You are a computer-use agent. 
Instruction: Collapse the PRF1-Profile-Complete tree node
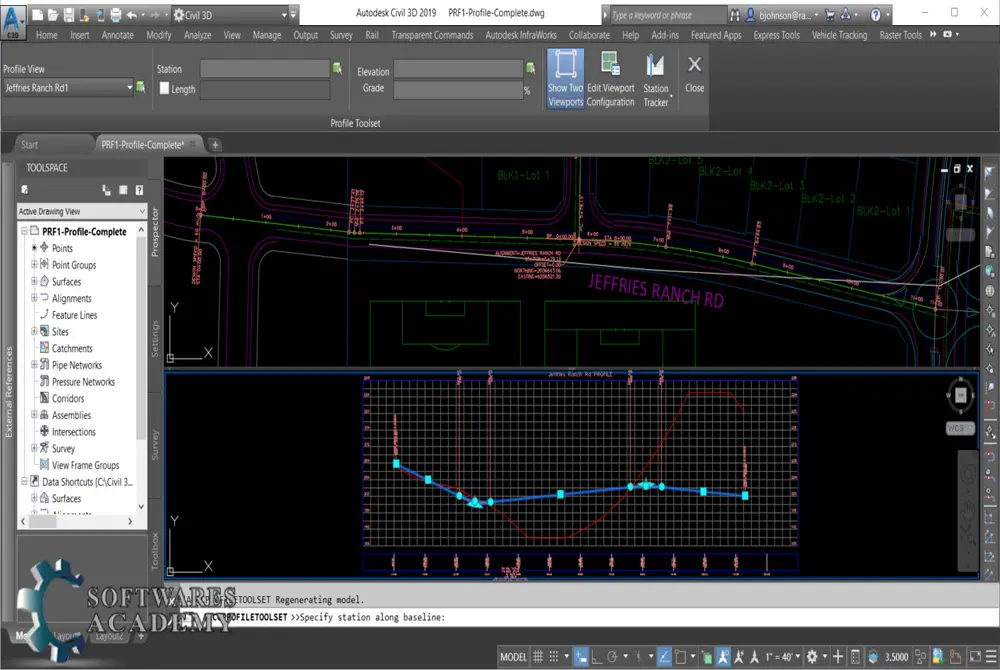tap(25, 231)
